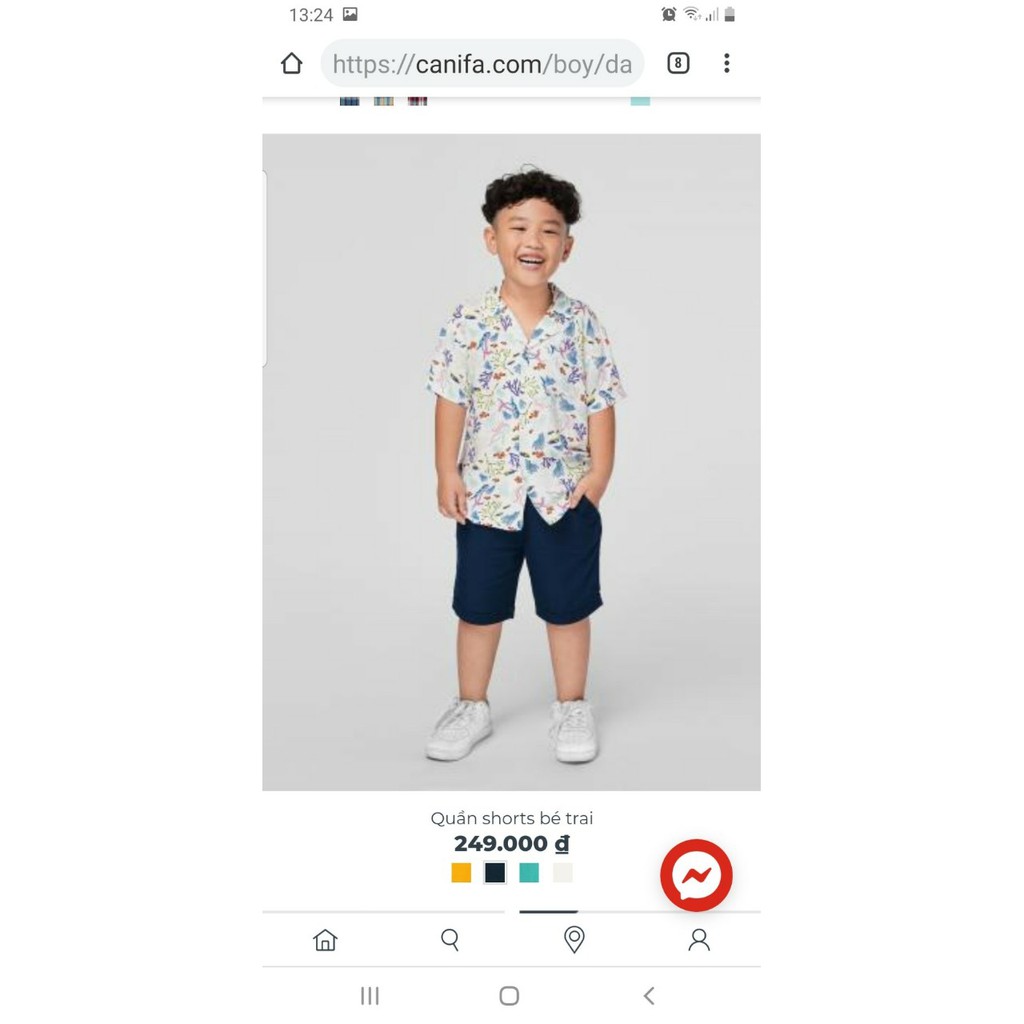Tap the Android back button

pyautogui.click(x=648, y=996)
